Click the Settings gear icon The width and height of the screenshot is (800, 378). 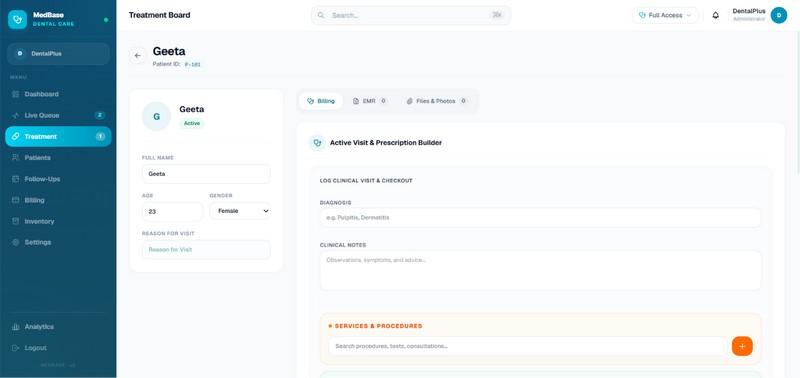click(15, 242)
